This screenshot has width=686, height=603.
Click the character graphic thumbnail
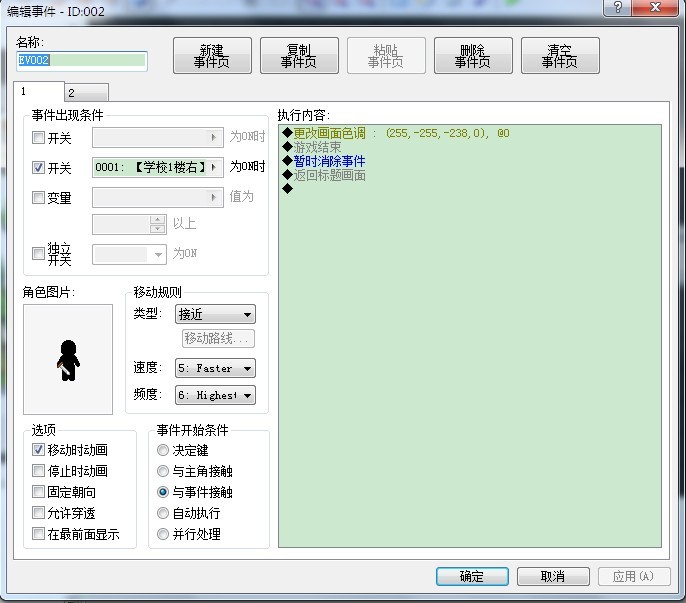(x=68, y=359)
